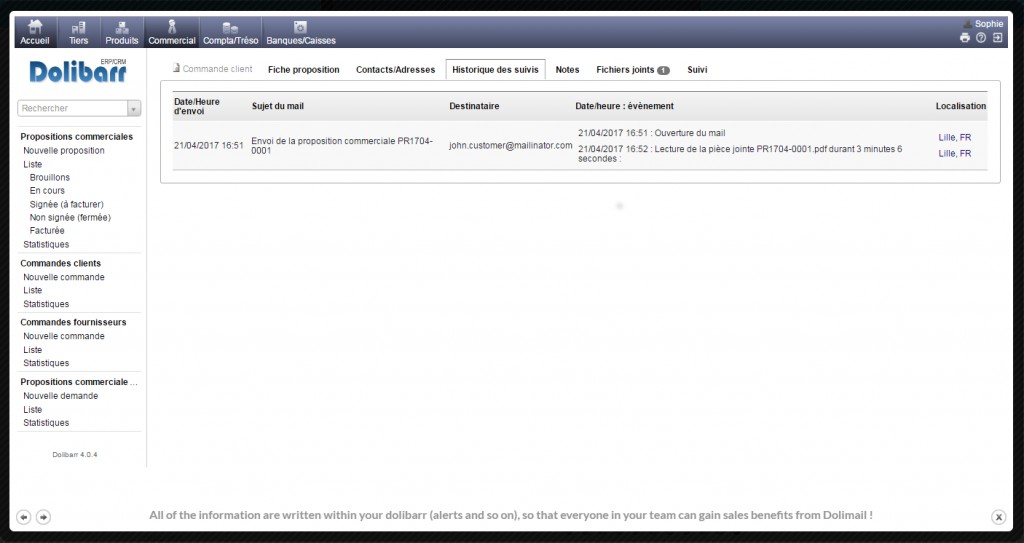Open Statistiques under Commandes fournisseurs
1024x543 pixels.
[46, 363]
